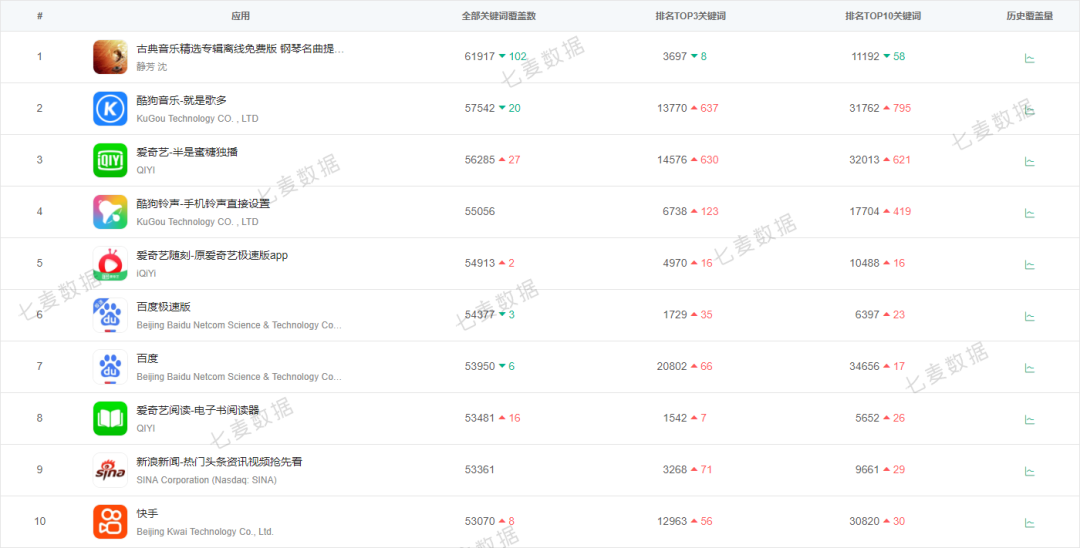
Task: Select the Baidu Lite paw icon in row 6
Action: pos(110,315)
